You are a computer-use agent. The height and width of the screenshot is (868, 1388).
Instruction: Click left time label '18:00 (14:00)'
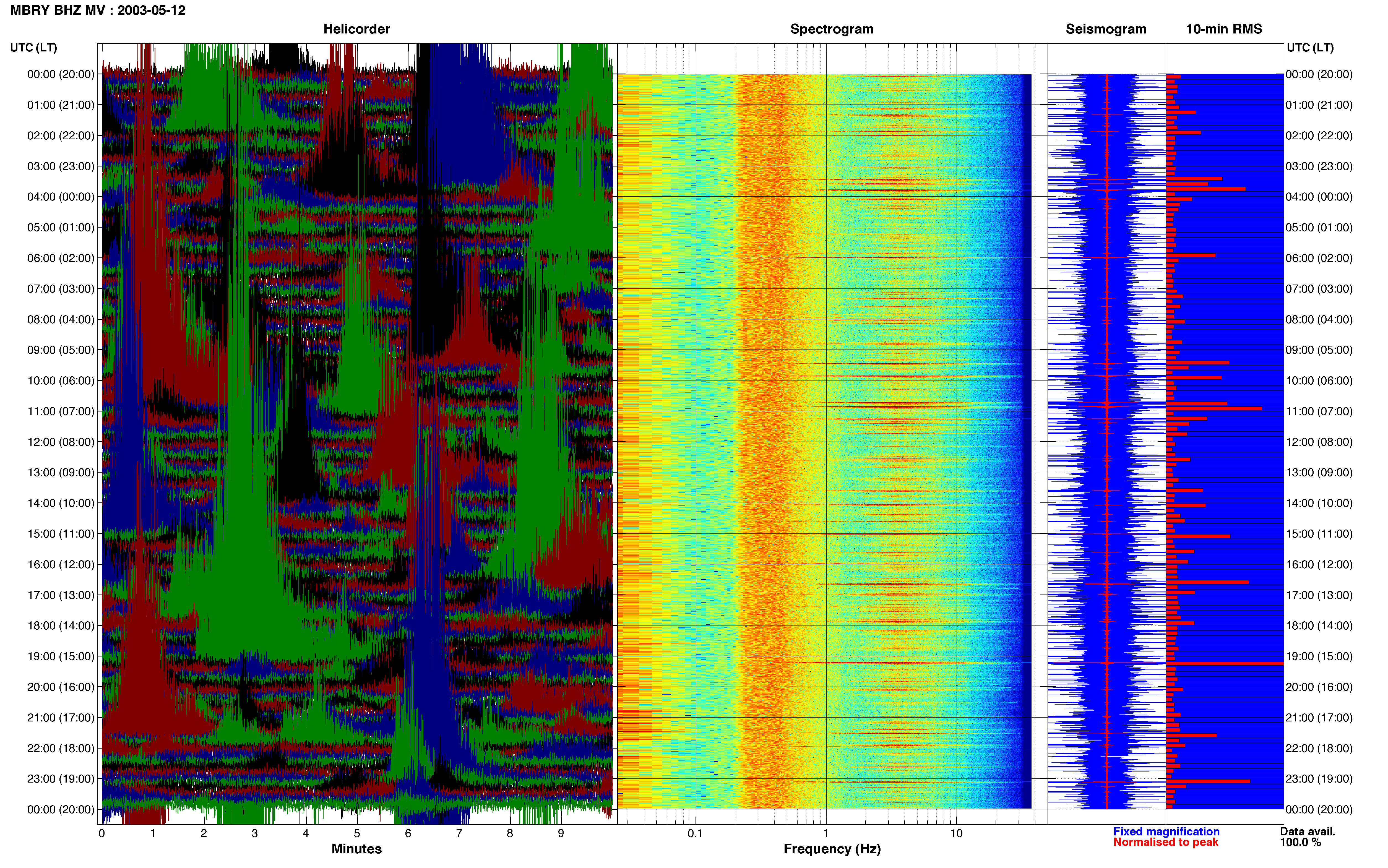pos(61,626)
